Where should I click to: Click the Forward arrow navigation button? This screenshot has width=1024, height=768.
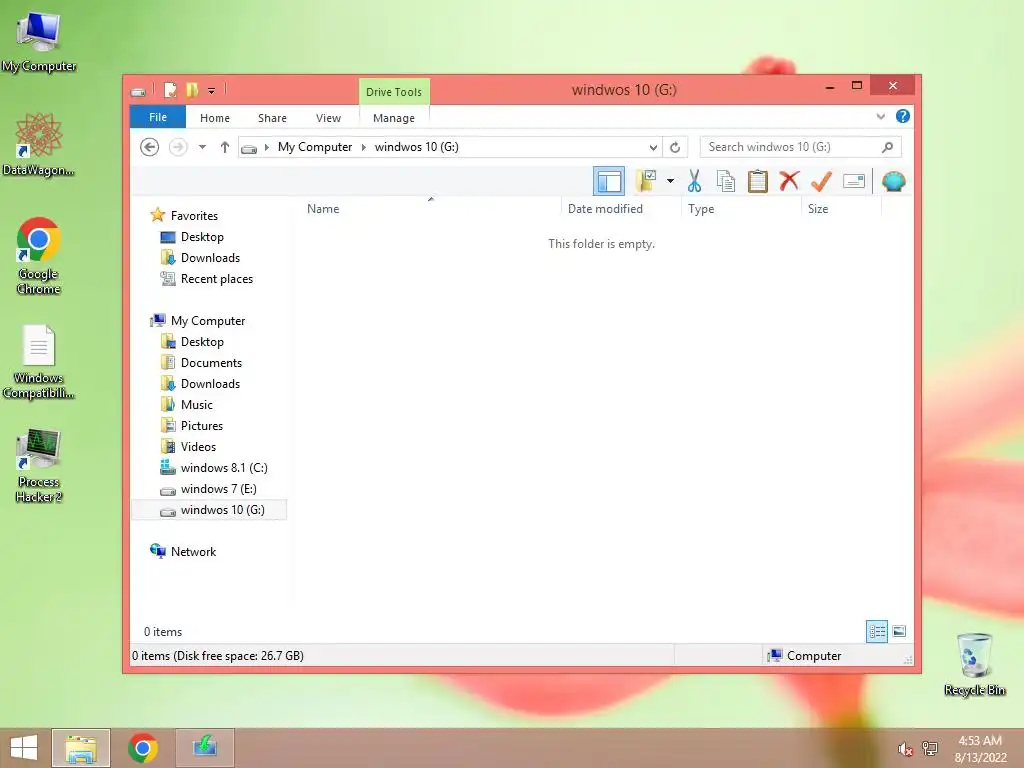(178, 147)
